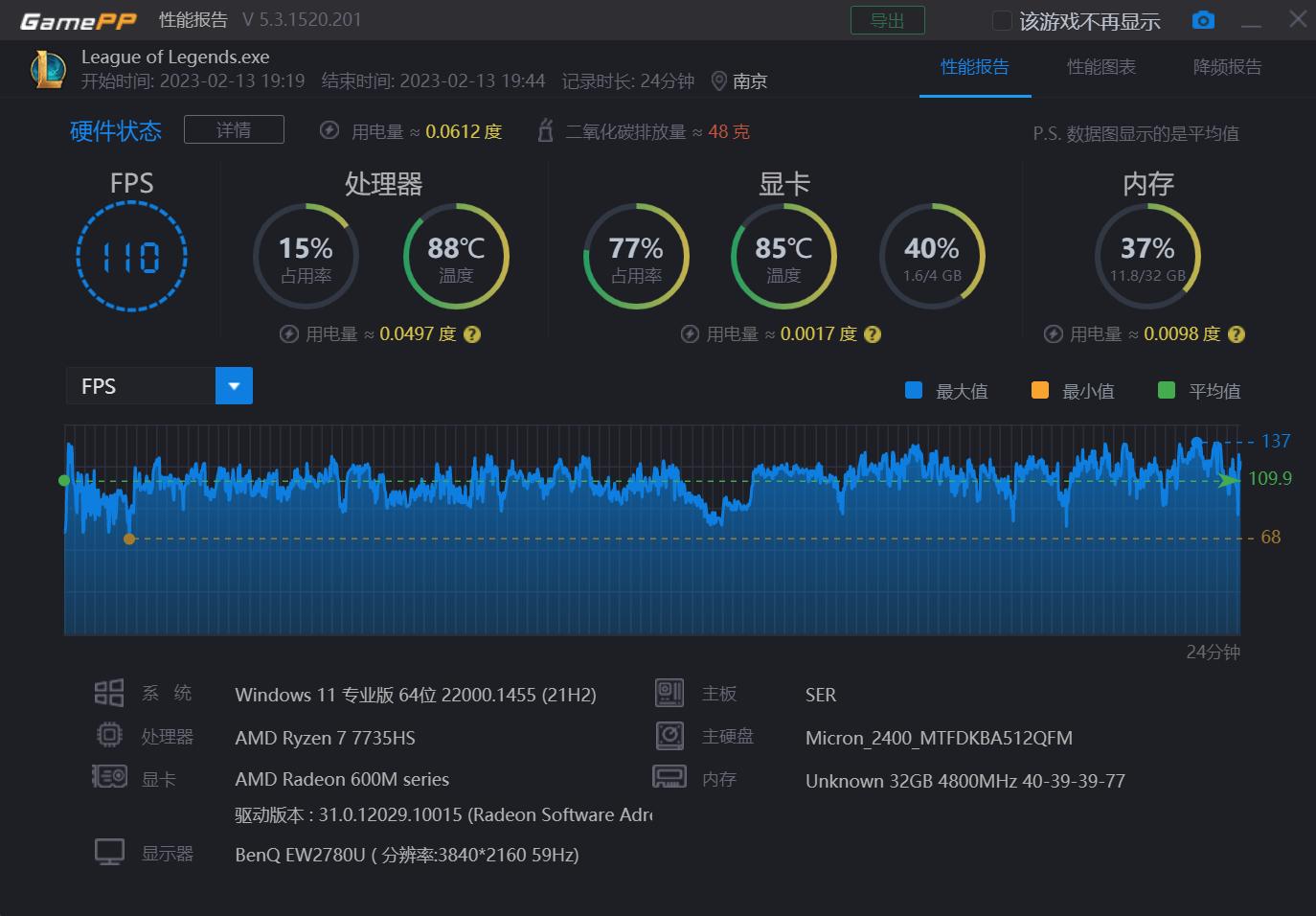Click the camera screenshot icon in the title bar
1316x916 pixels.
[1203, 19]
